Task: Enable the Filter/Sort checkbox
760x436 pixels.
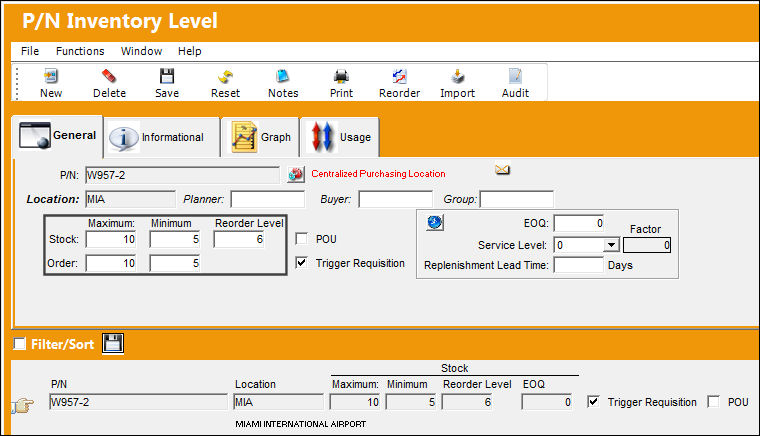Action: tap(20, 343)
